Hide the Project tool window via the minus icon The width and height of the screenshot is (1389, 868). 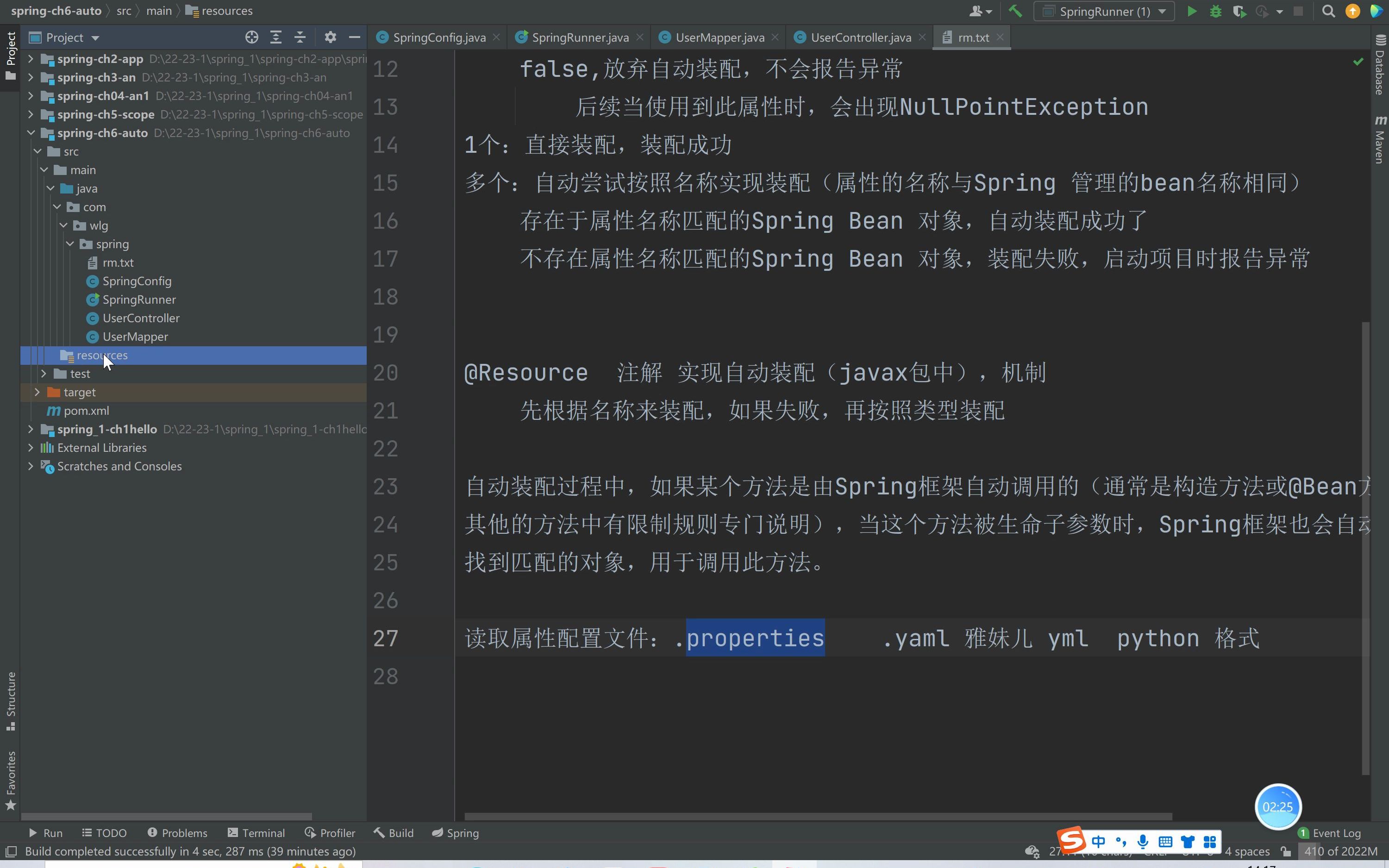coord(355,37)
